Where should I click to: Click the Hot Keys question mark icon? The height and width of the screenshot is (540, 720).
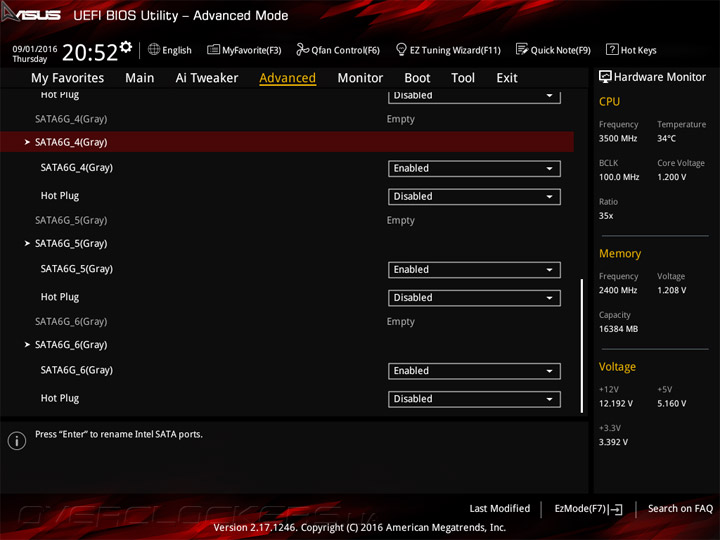coord(612,49)
